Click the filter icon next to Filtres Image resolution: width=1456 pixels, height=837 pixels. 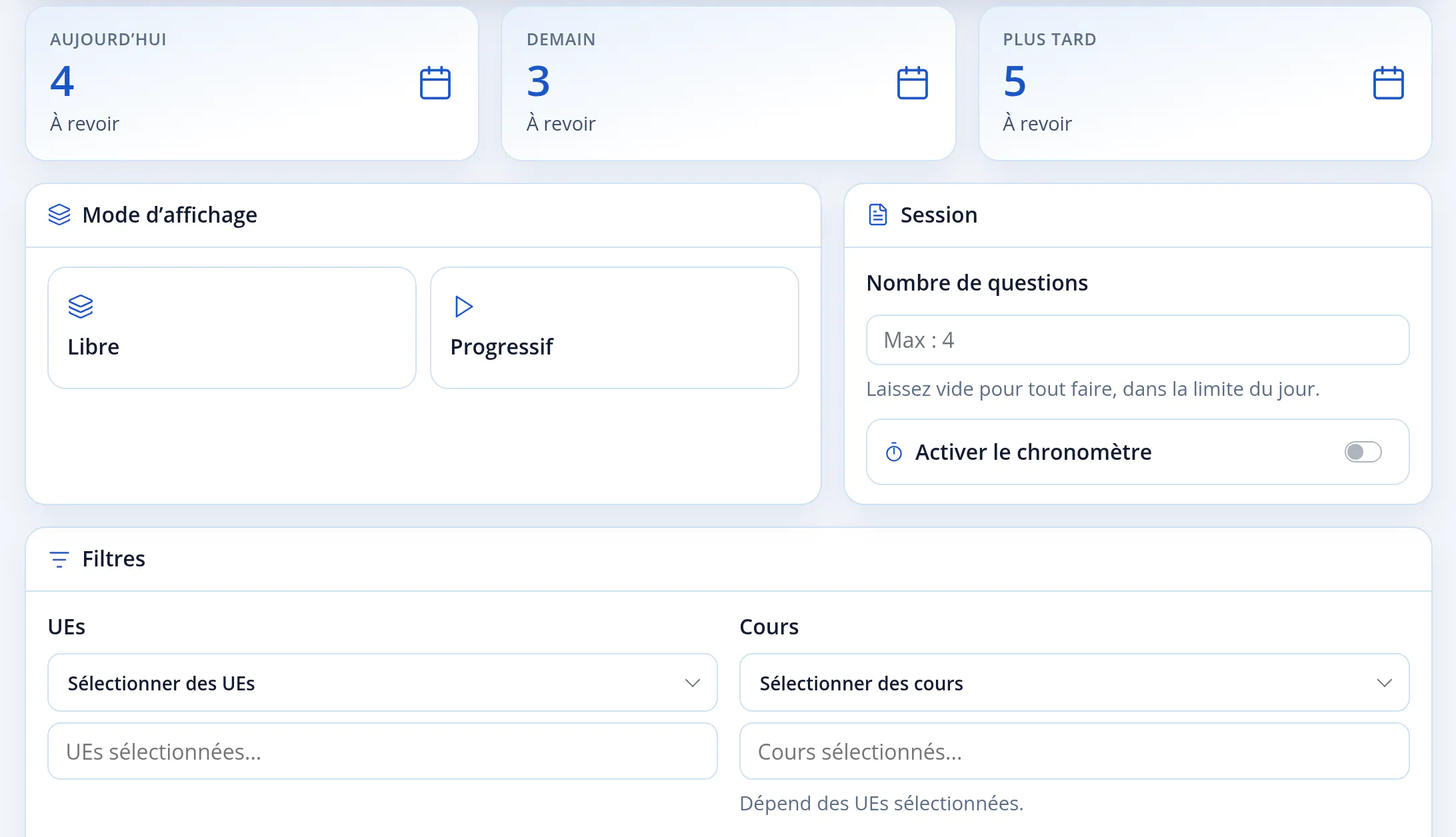[x=59, y=559]
